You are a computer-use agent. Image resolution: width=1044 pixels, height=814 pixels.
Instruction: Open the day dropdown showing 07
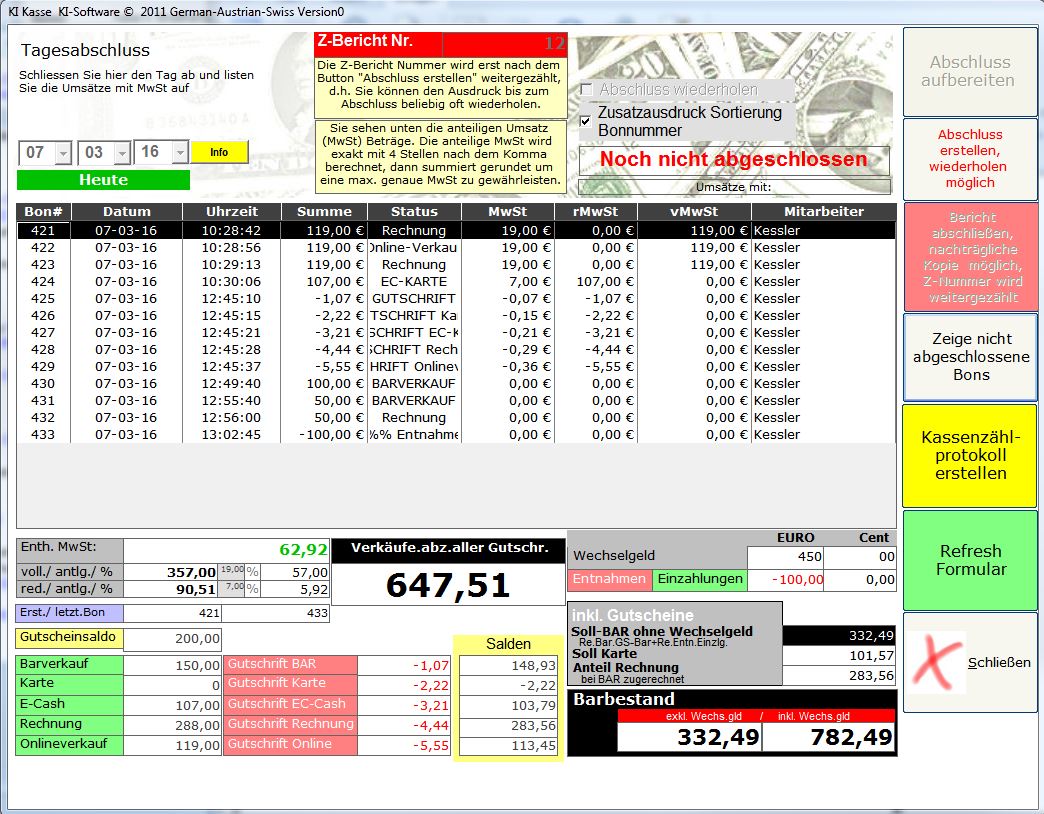pos(63,152)
